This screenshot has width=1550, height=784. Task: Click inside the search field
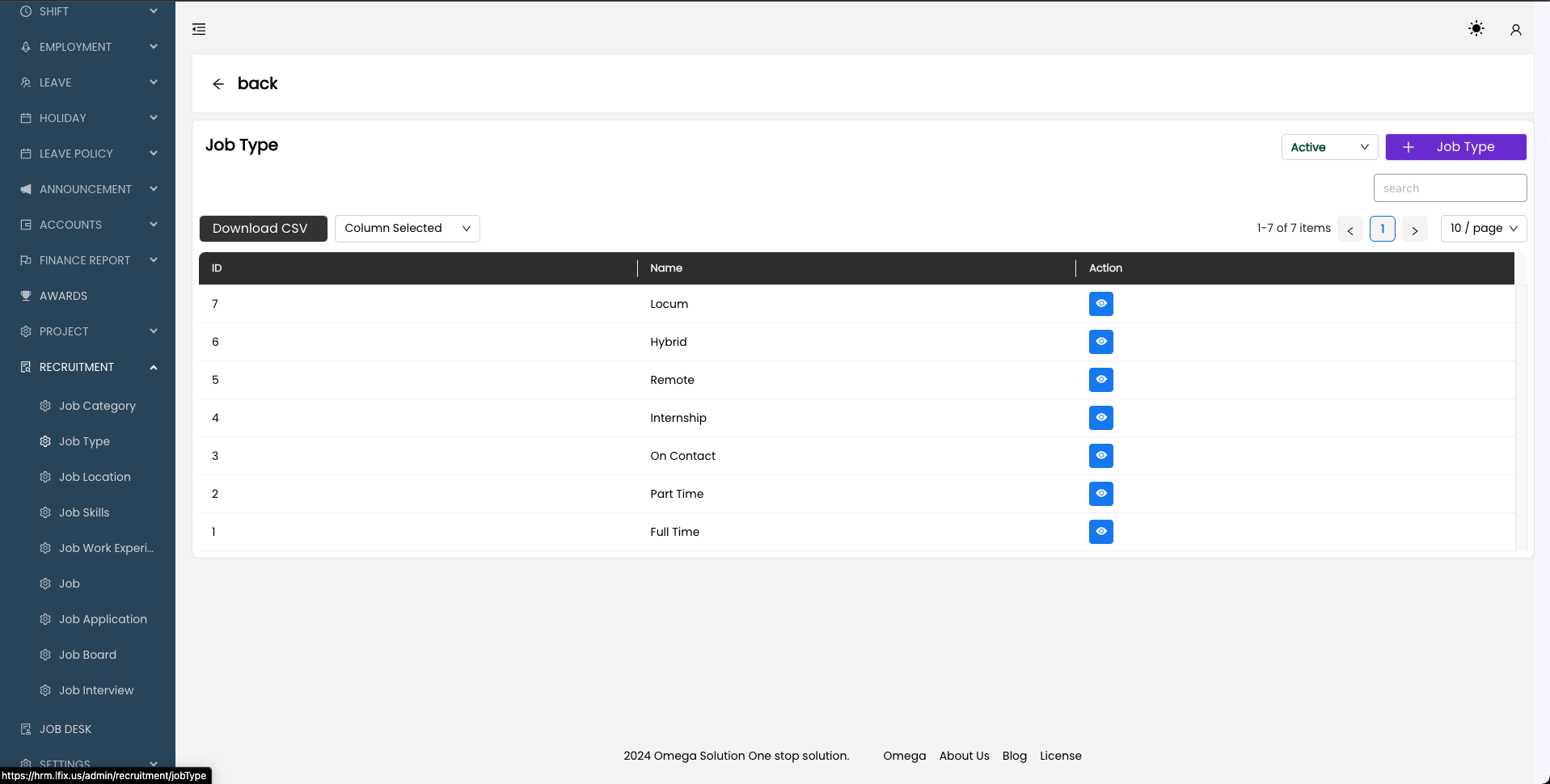1449,188
